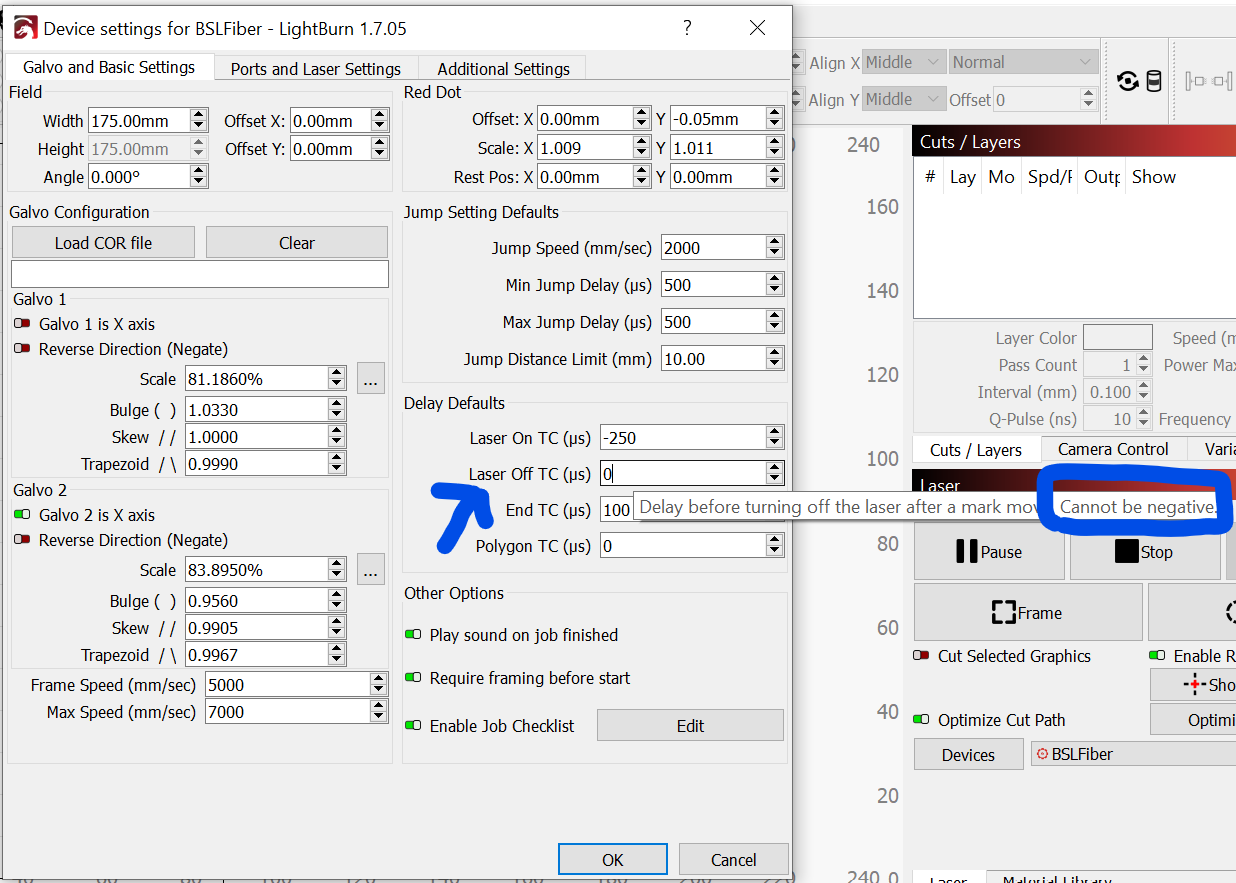Open the Ports and Laser Settings tab
Viewport: 1236px width, 883px height.
316,69
